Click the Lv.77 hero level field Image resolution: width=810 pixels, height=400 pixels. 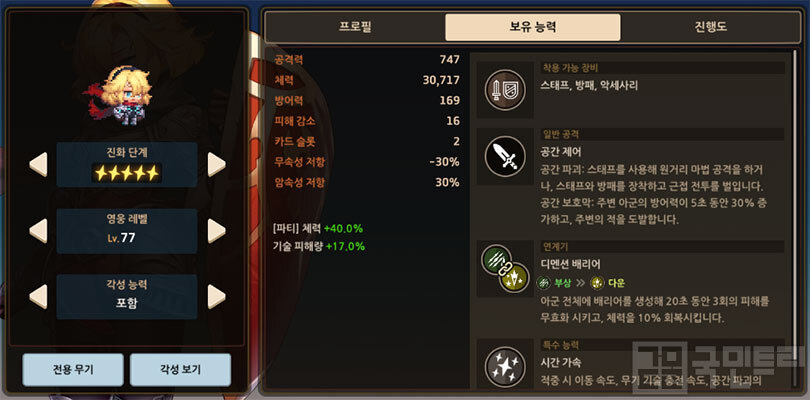point(127,231)
